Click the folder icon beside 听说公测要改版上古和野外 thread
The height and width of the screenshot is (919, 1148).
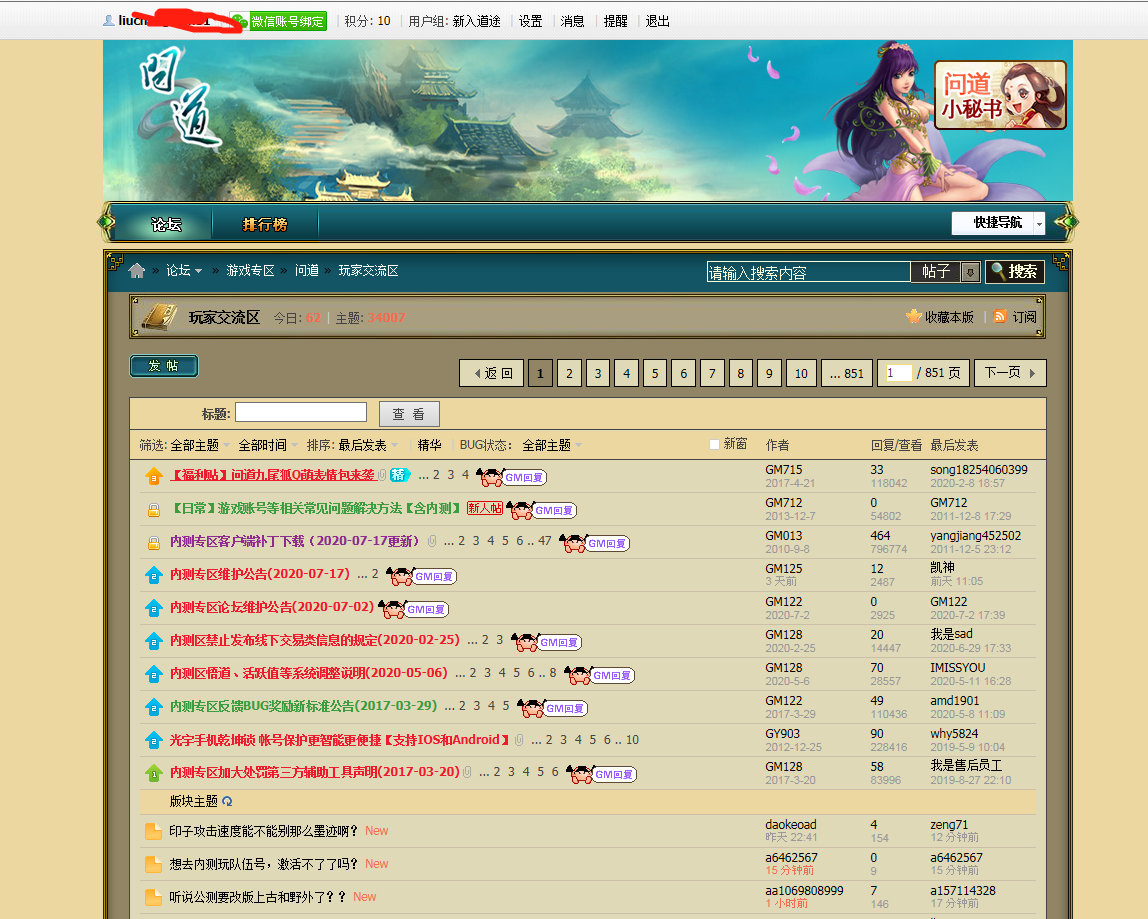tap(154, 897)
